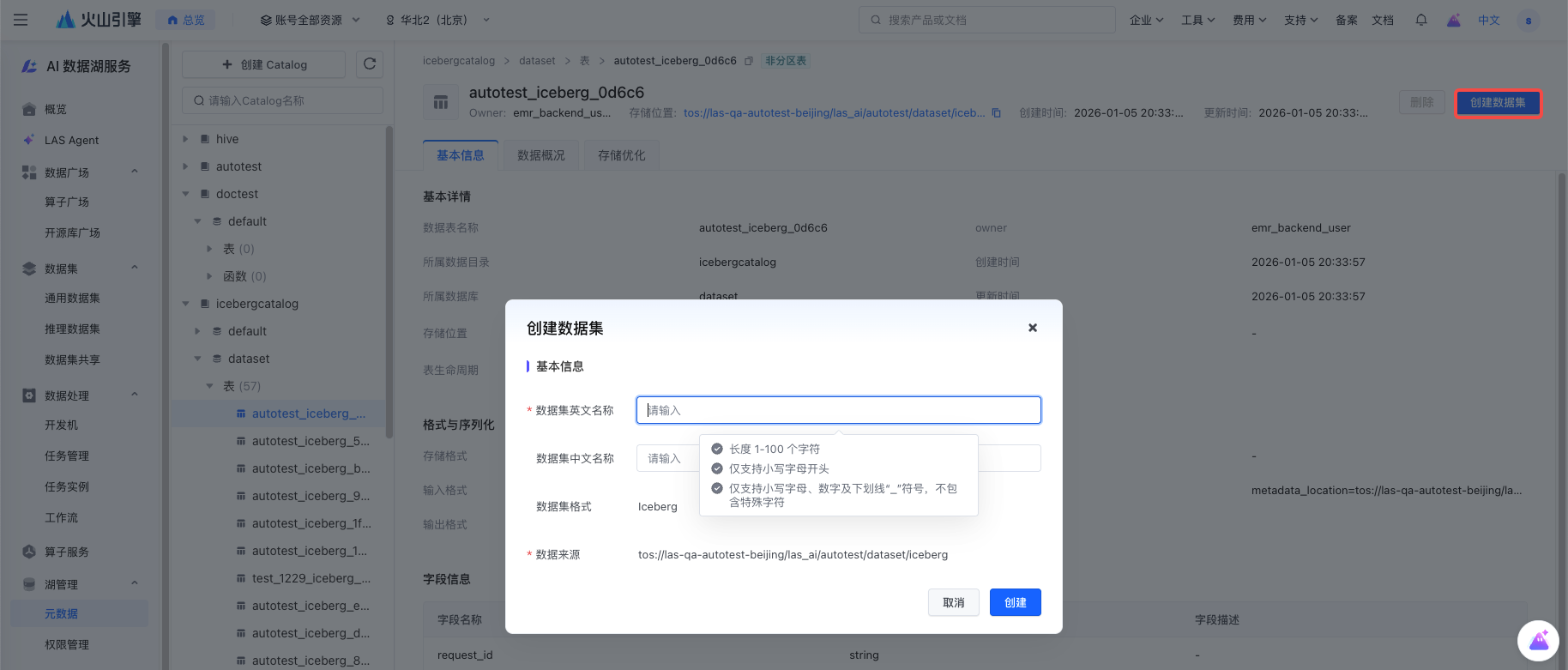Switch to the 存储优化 tab
Image resolution: width=1568 pixels, height=670 pixels.
(x=621, y=155)
